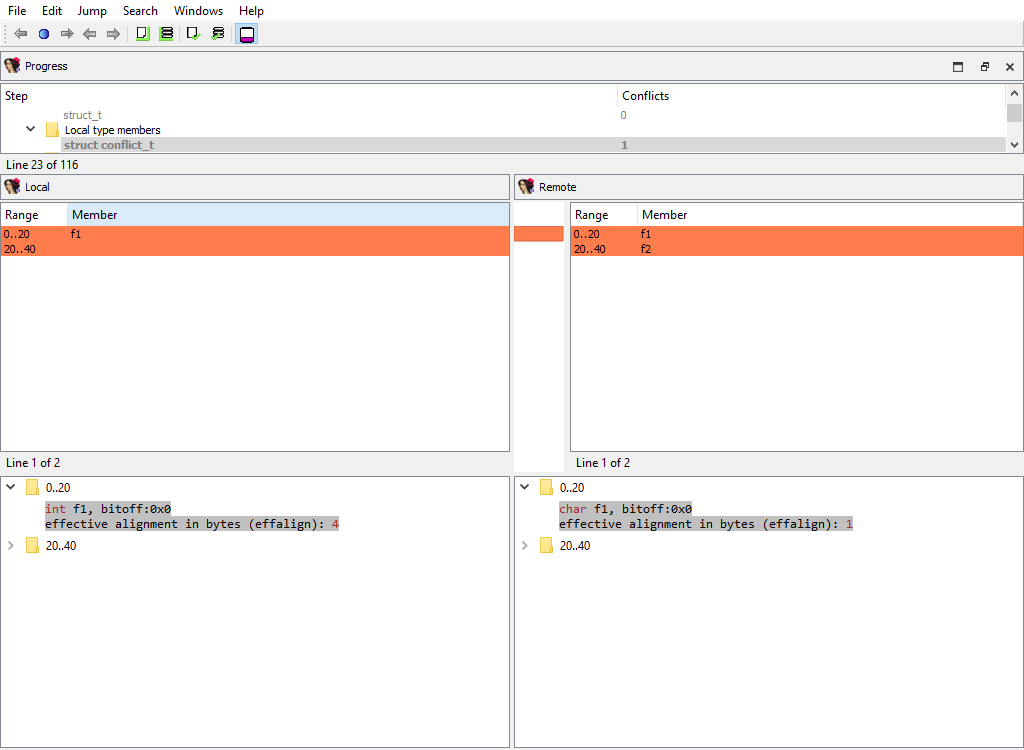Click the gray right arrow beside the blue circle
The width and height of the screenshot is (1024, 750).
(x=67, y=34)
